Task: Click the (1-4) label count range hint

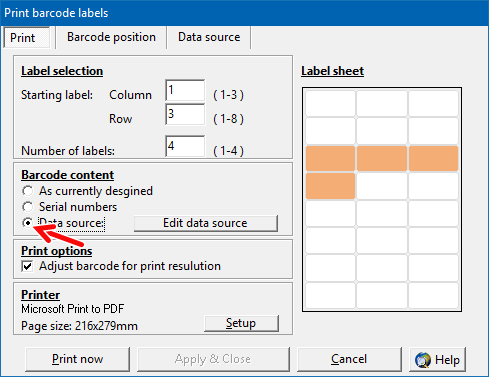Action: 229,151
